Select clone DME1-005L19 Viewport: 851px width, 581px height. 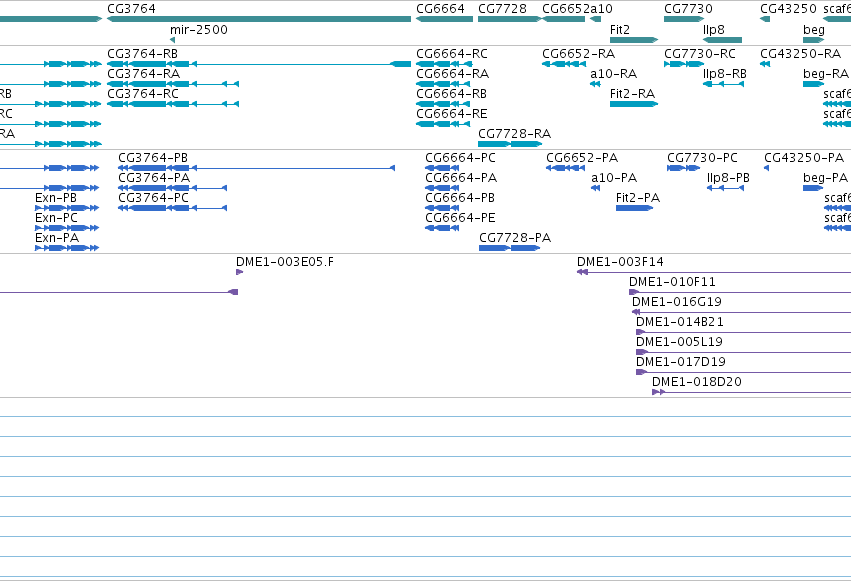pos(744,353)
